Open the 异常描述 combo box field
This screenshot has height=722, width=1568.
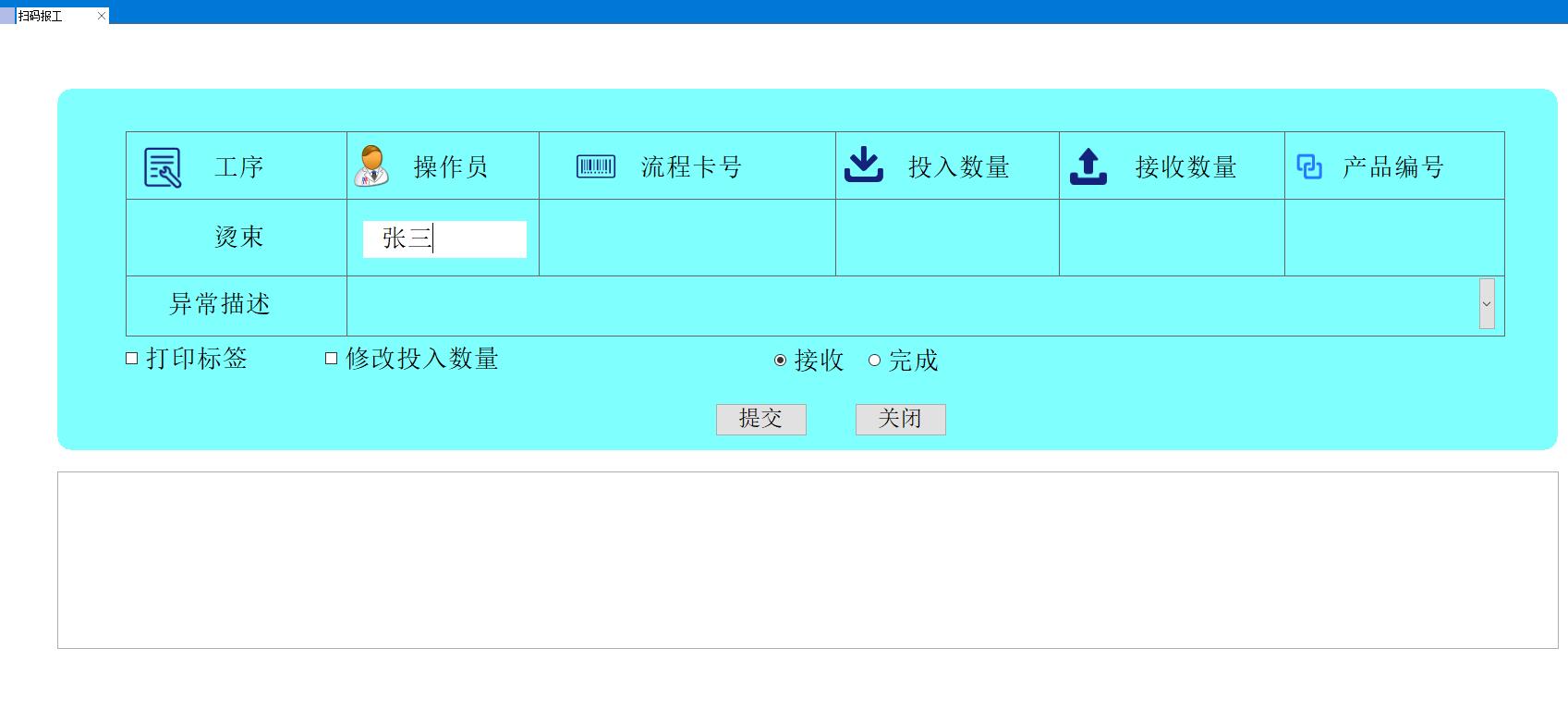(911, 305)
